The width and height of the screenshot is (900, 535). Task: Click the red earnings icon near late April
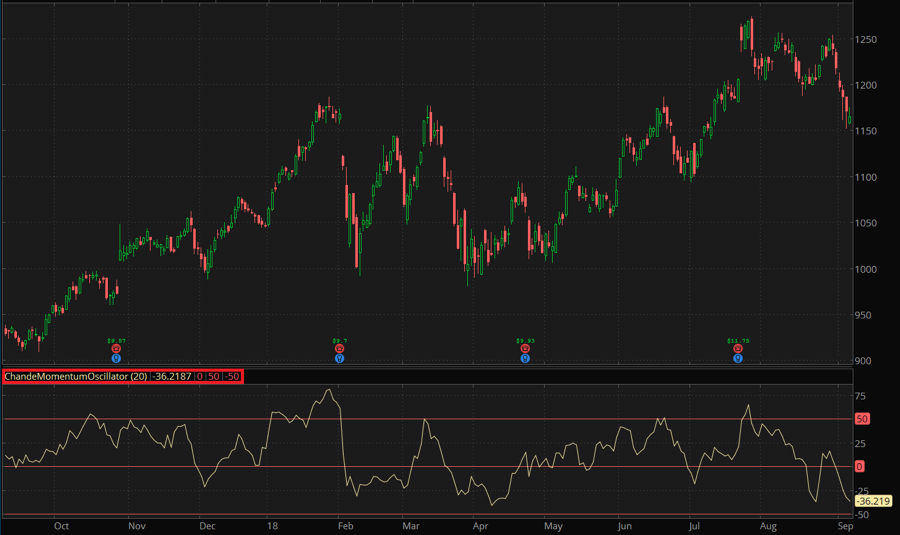tap(525, 349)
